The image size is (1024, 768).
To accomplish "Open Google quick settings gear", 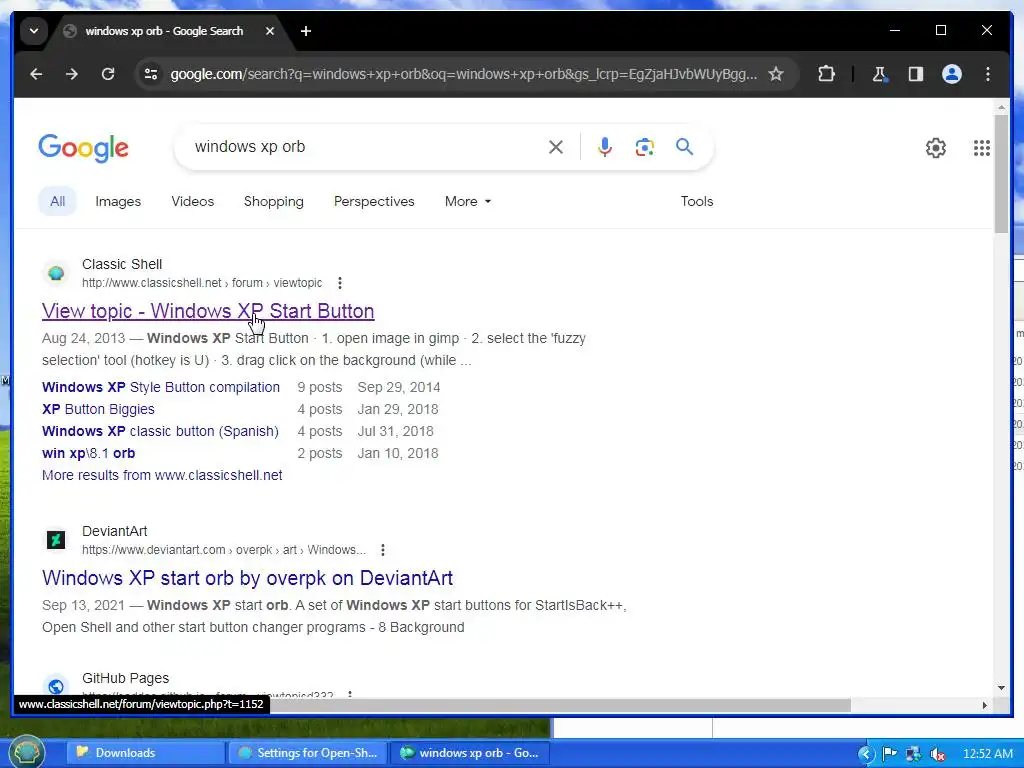I will click(x=936, y=148).
